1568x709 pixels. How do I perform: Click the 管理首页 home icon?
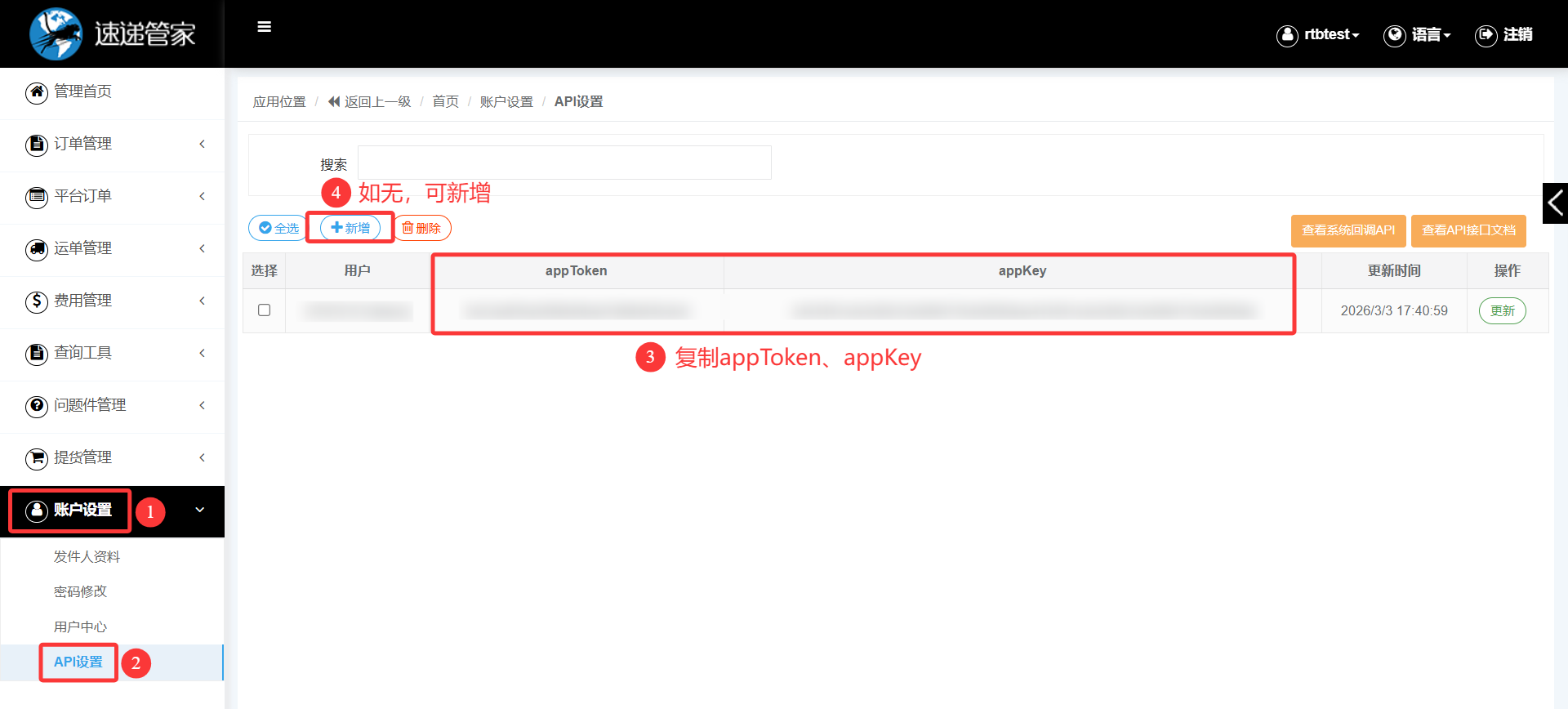coord(37,92)
